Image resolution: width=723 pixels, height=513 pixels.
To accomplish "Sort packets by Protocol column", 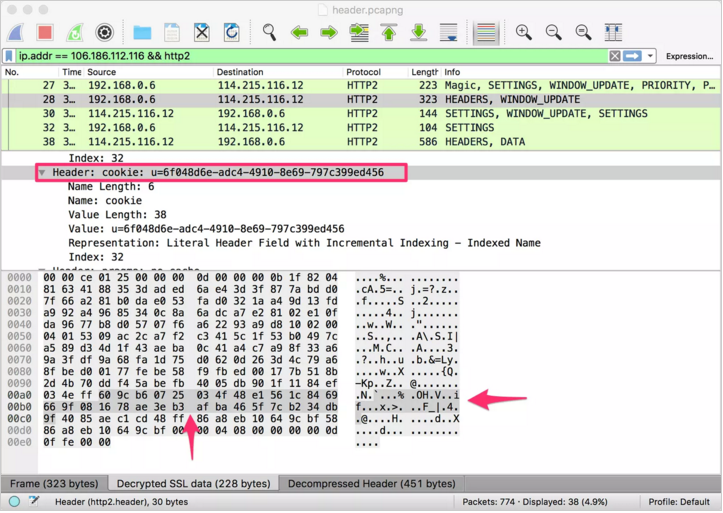I will (x=376, y=72).
